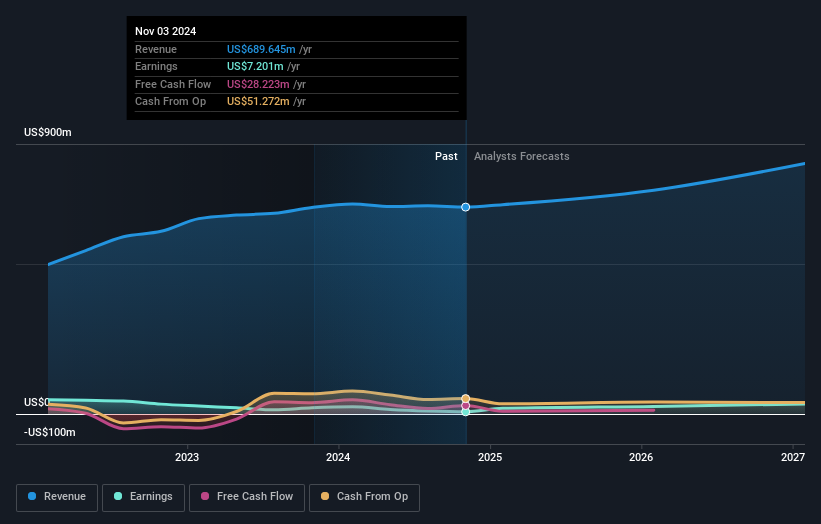
Task: Click the 2025 x-axis label
Action: click(x=490, y=457)
